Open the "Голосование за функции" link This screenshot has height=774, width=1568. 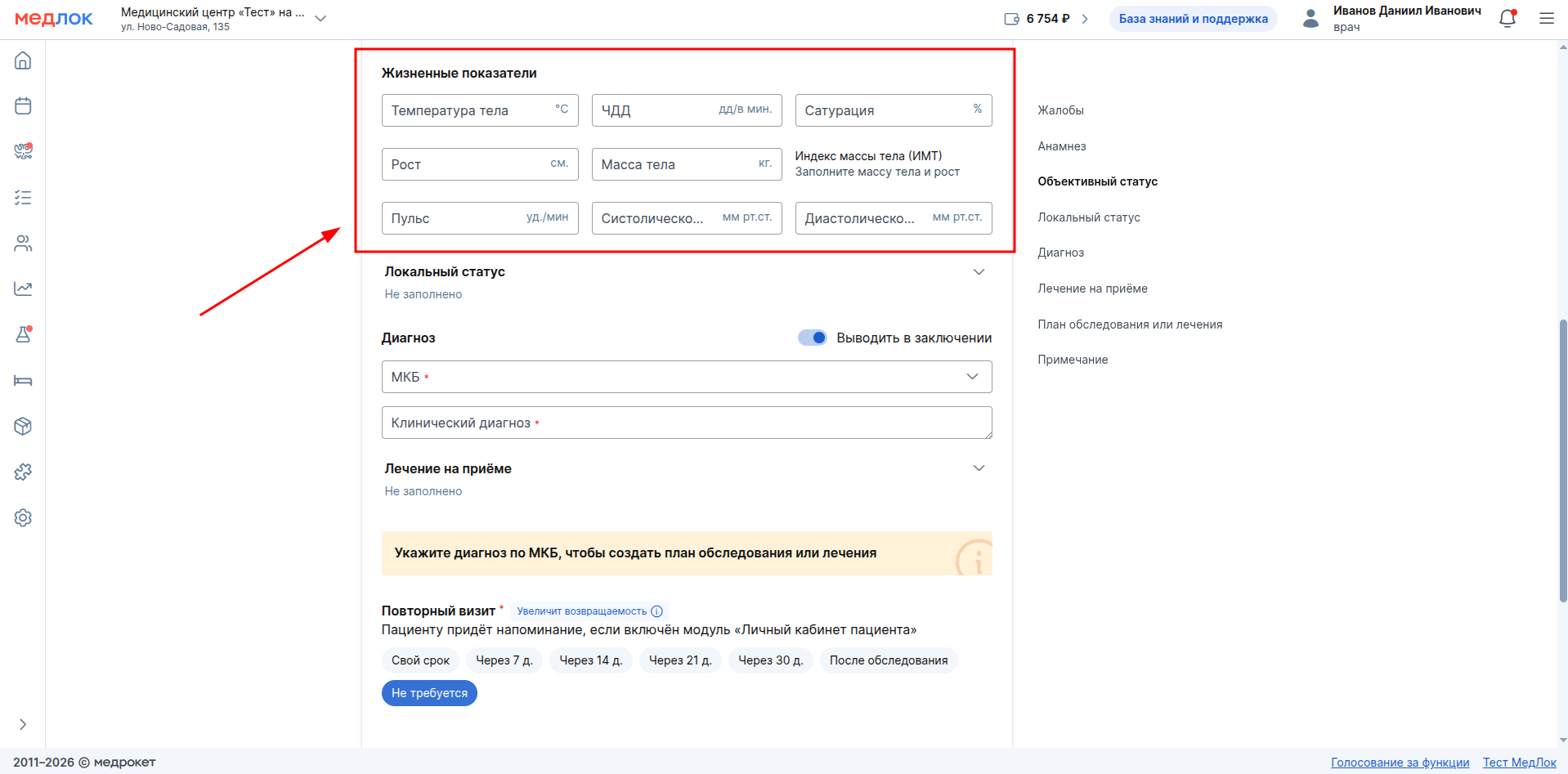click(1400, 763)
